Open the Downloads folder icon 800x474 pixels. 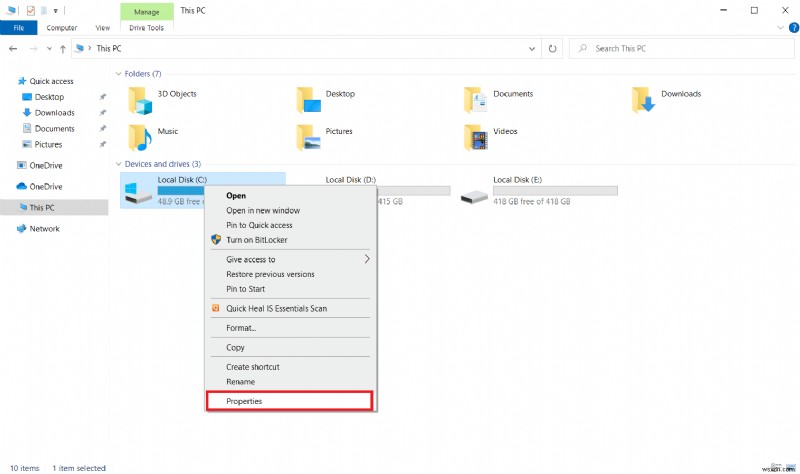coord(643,100)
